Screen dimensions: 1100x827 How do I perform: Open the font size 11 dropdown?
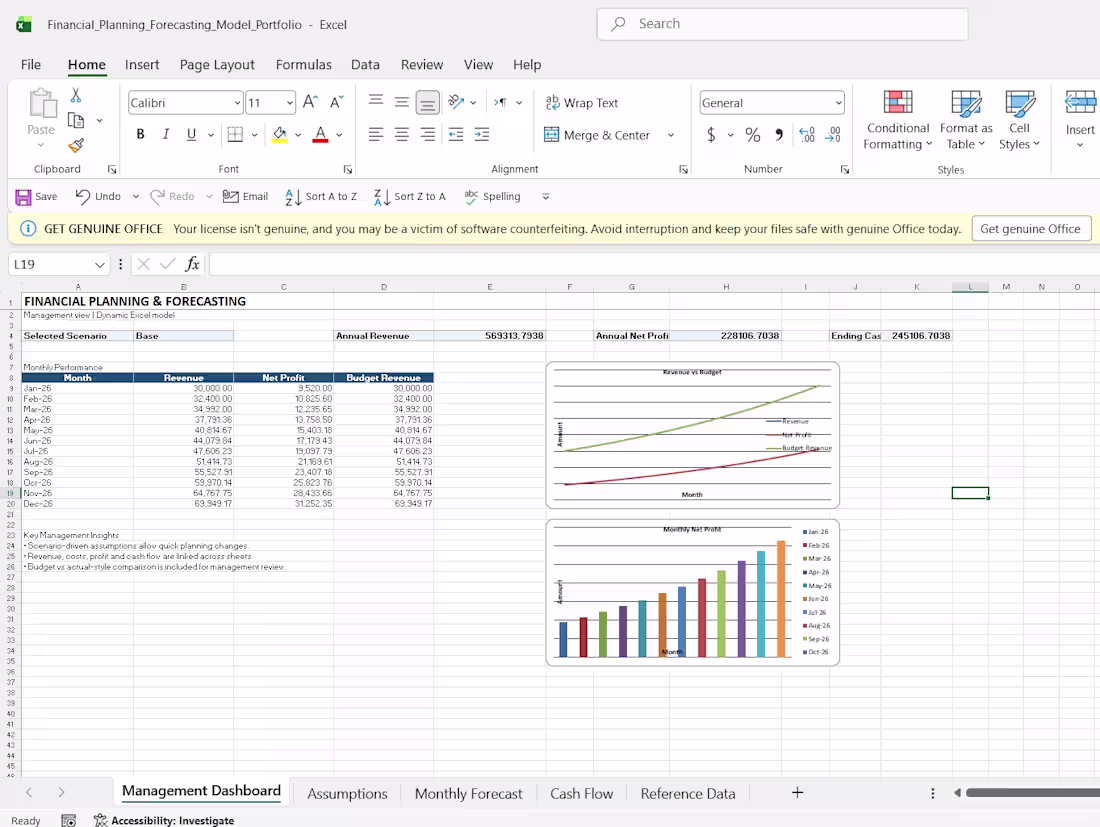[289, 103]
